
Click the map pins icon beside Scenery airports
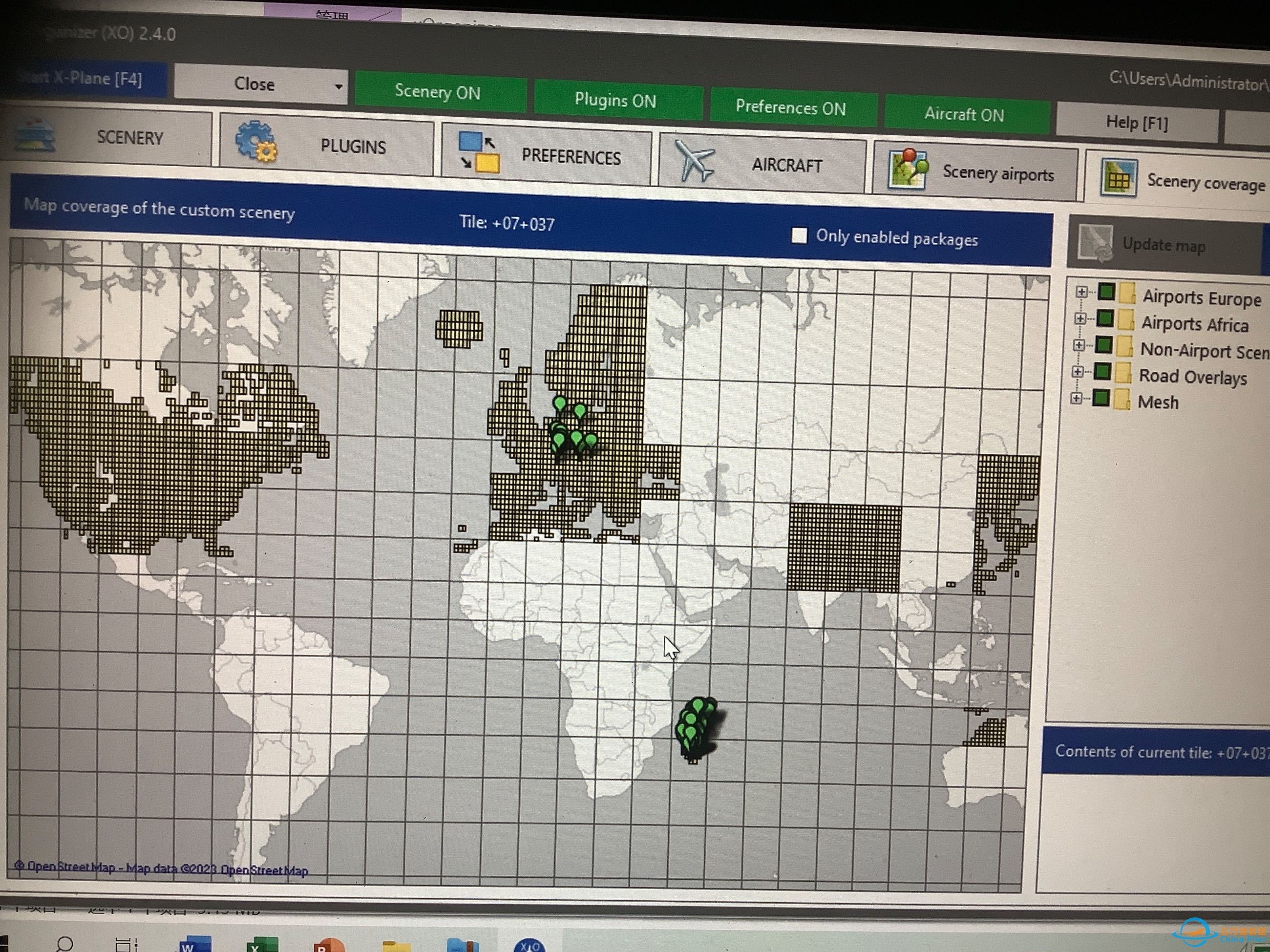[908, 168]
